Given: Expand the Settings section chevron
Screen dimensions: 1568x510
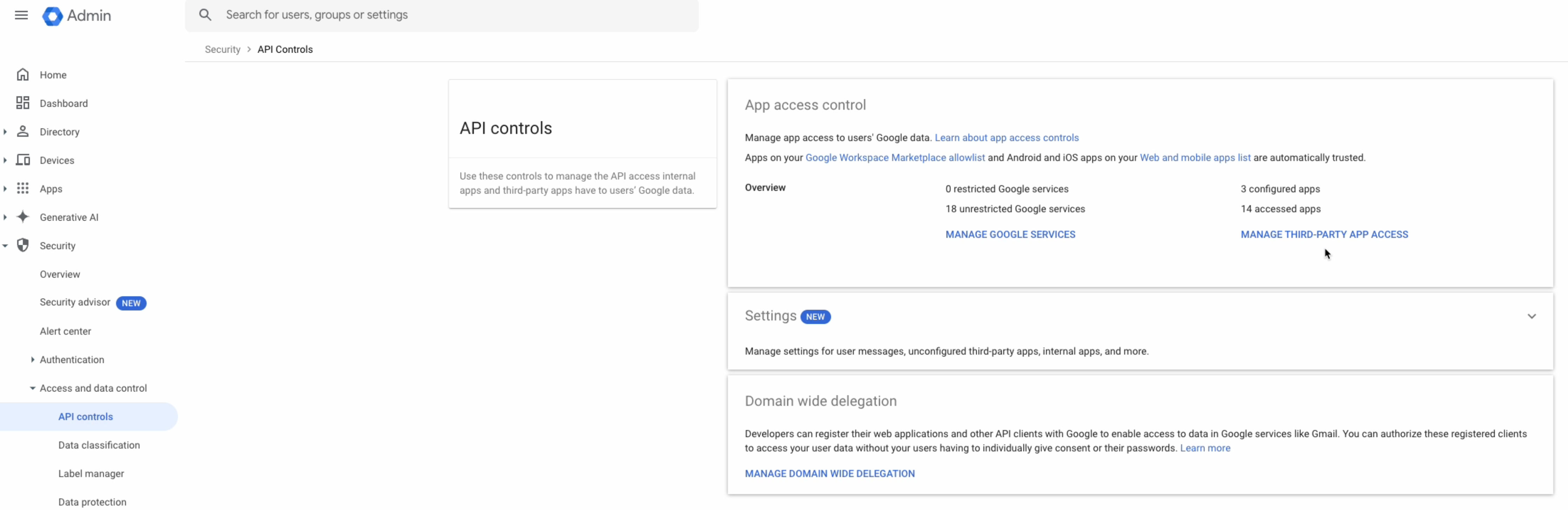Looking at the screenshot, I should tap(1532, 316).
